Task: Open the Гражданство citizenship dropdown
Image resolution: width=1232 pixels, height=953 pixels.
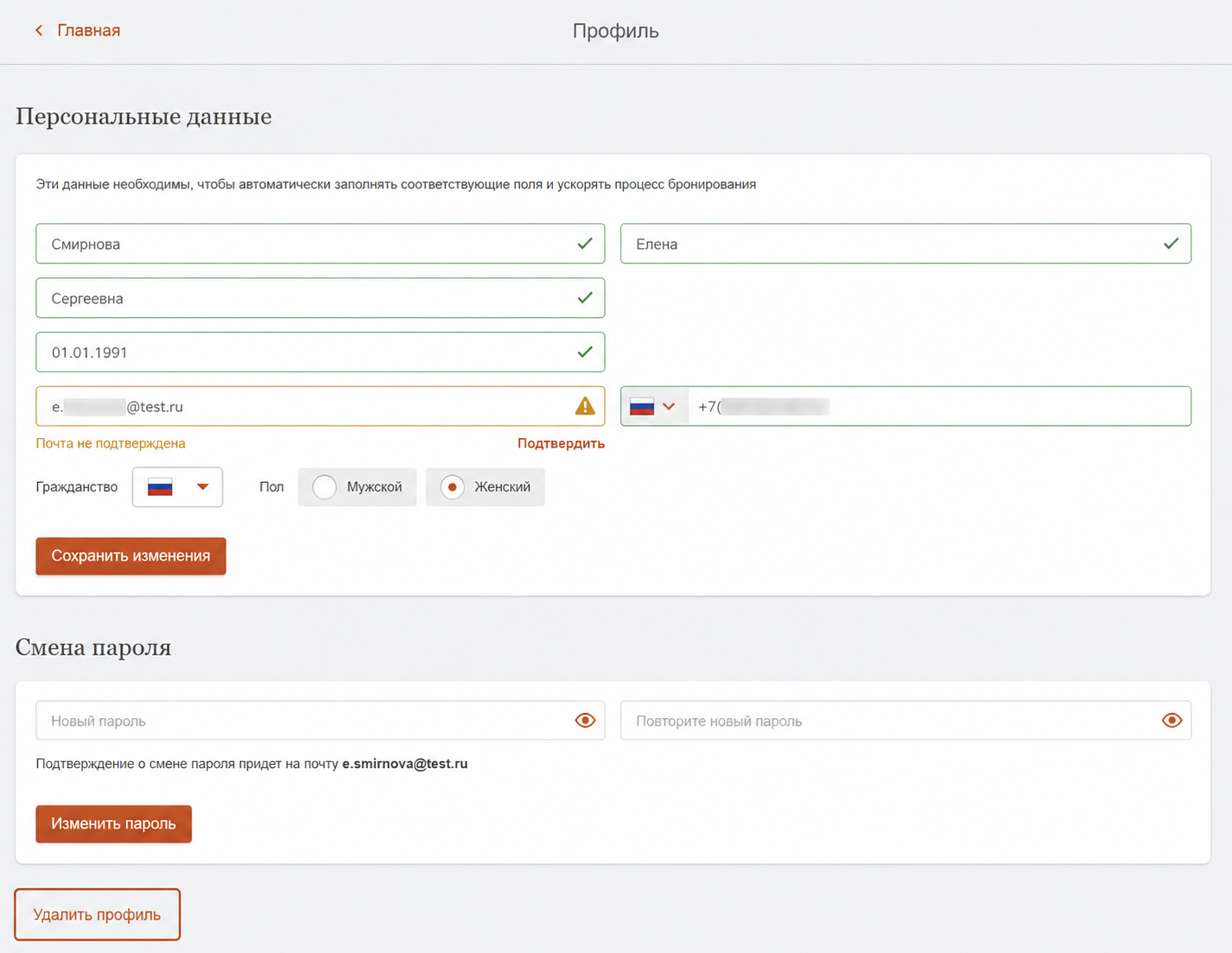Action: (177, 487)
